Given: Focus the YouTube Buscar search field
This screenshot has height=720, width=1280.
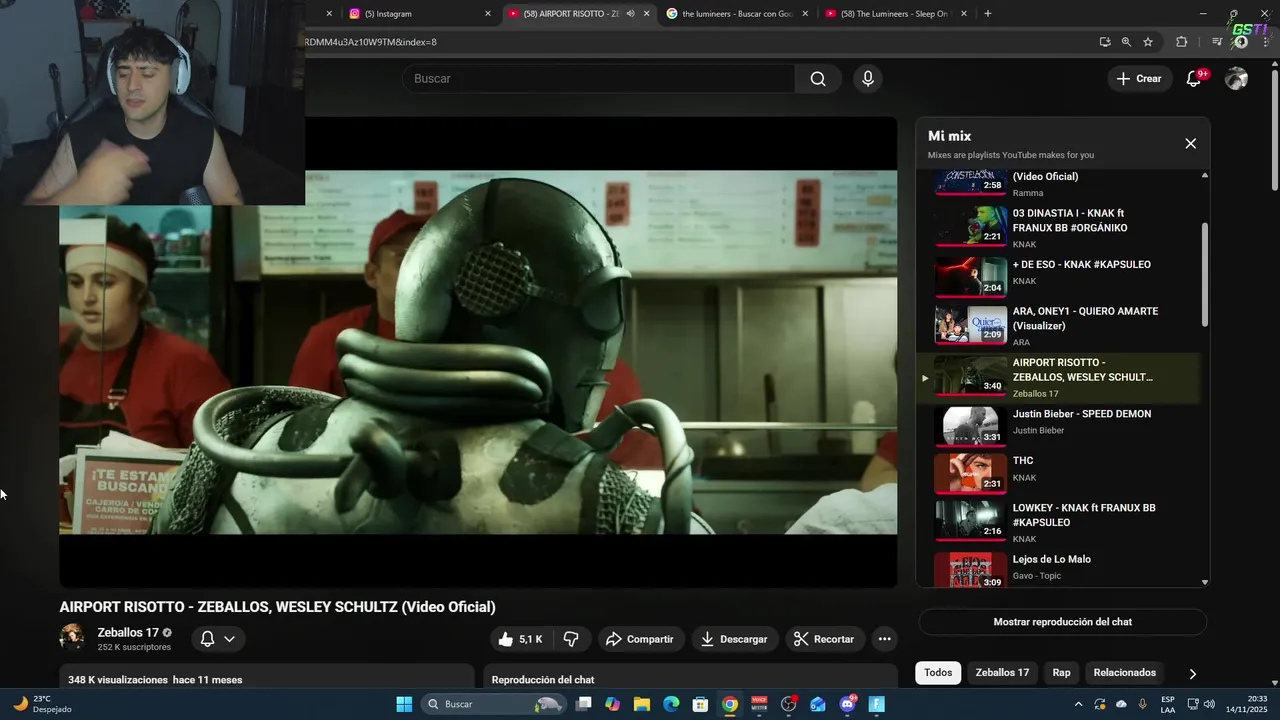Looking at the screenshot, I should coord(598,79).
